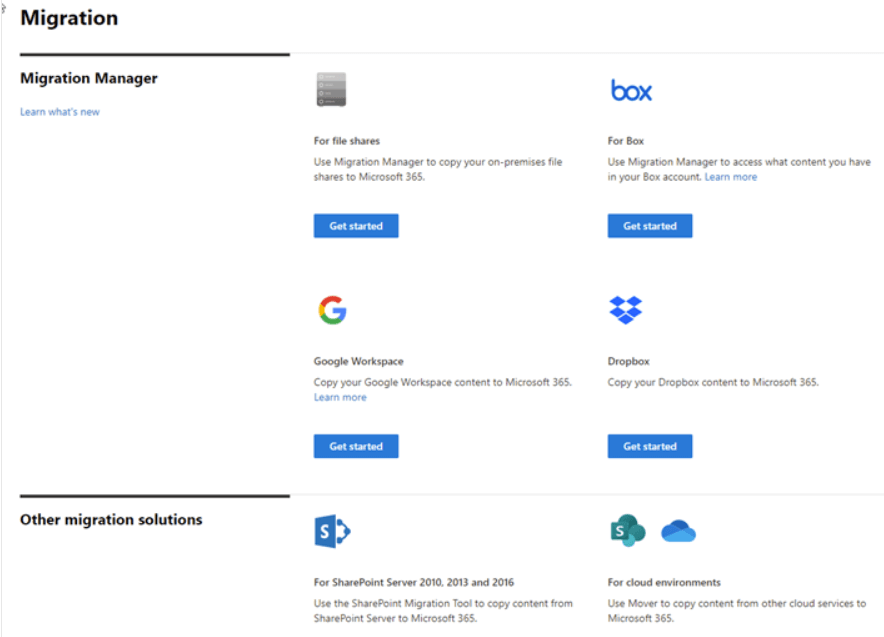Open Learn more link for Box
The width and height of the screenshot is (884, 637).
pos(731,177)
